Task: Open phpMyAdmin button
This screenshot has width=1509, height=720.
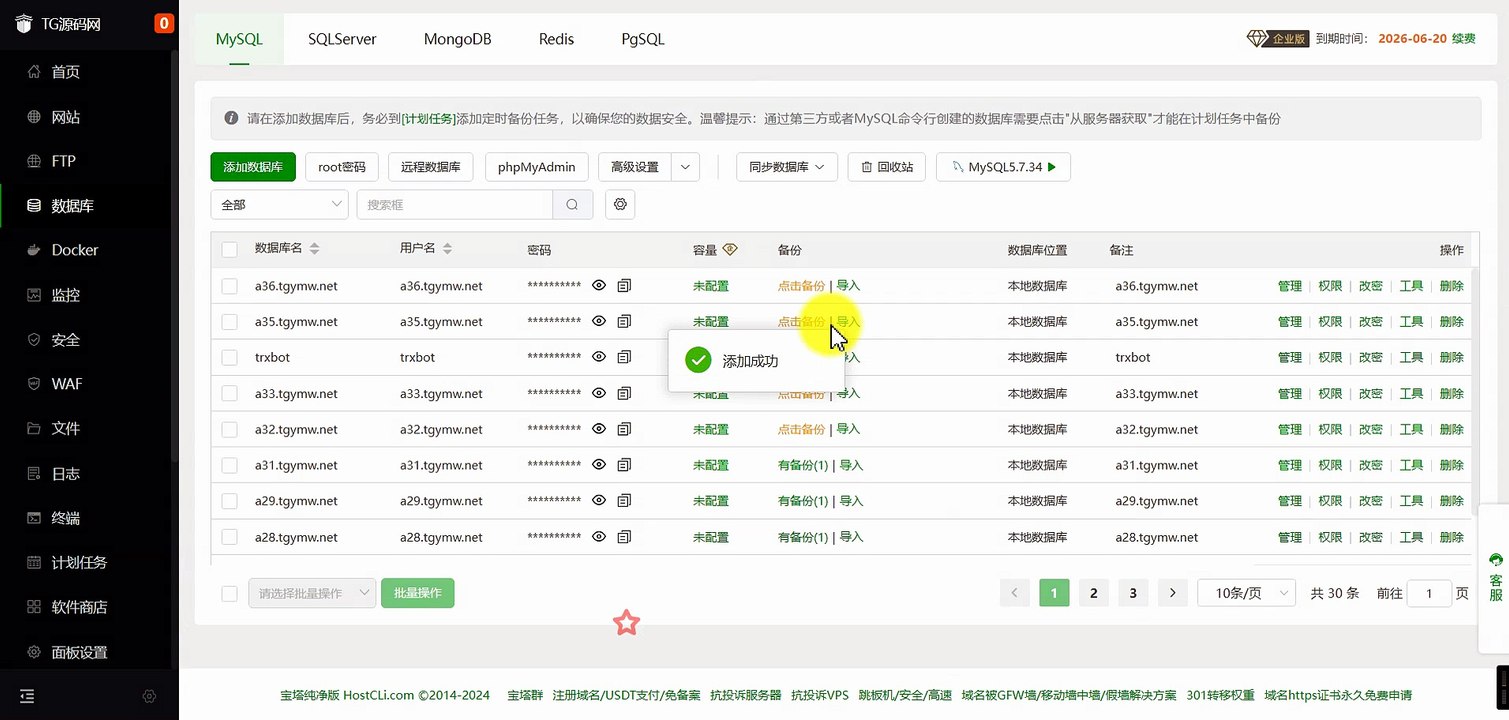Action: [537, 167]
